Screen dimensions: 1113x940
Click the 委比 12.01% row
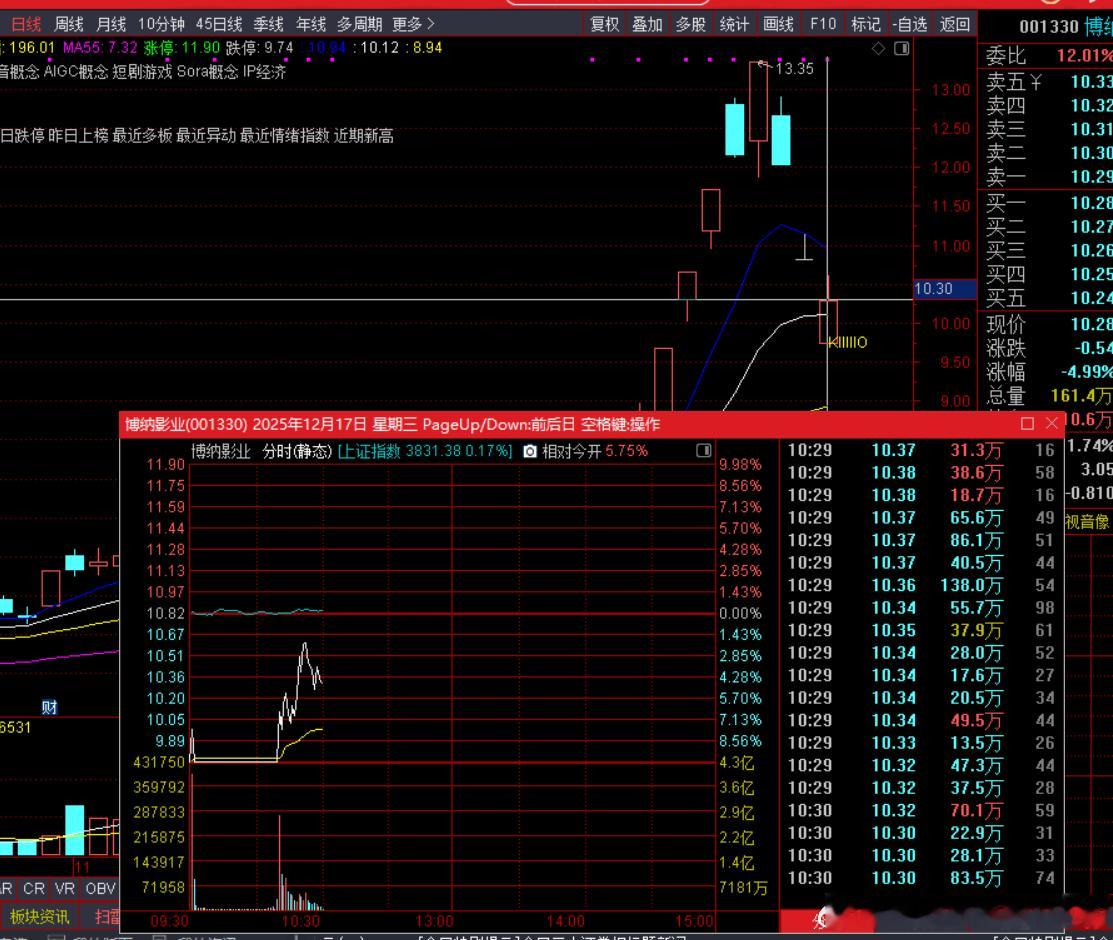1049,55
